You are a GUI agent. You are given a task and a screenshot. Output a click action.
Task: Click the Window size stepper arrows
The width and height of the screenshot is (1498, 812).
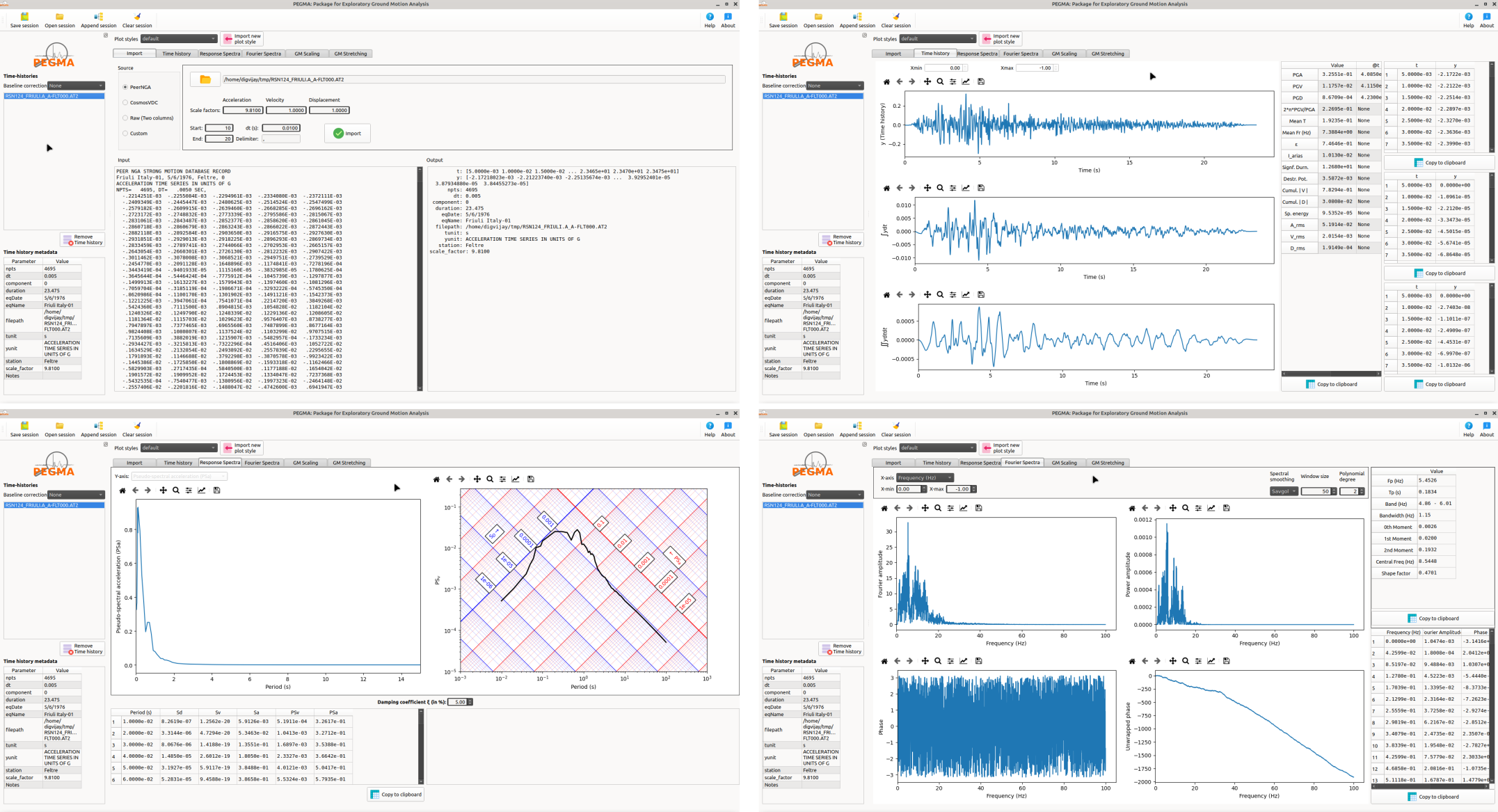(x=1334, y=491)
